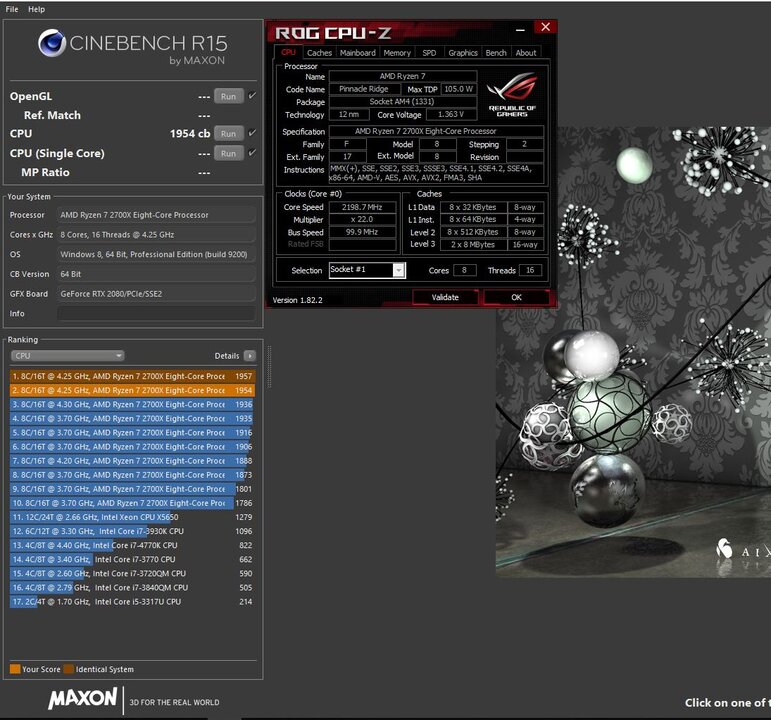The image size is (771, 720).
Task: Click the panel divider handle beside Ranking
Action: [x=269, y=366]
